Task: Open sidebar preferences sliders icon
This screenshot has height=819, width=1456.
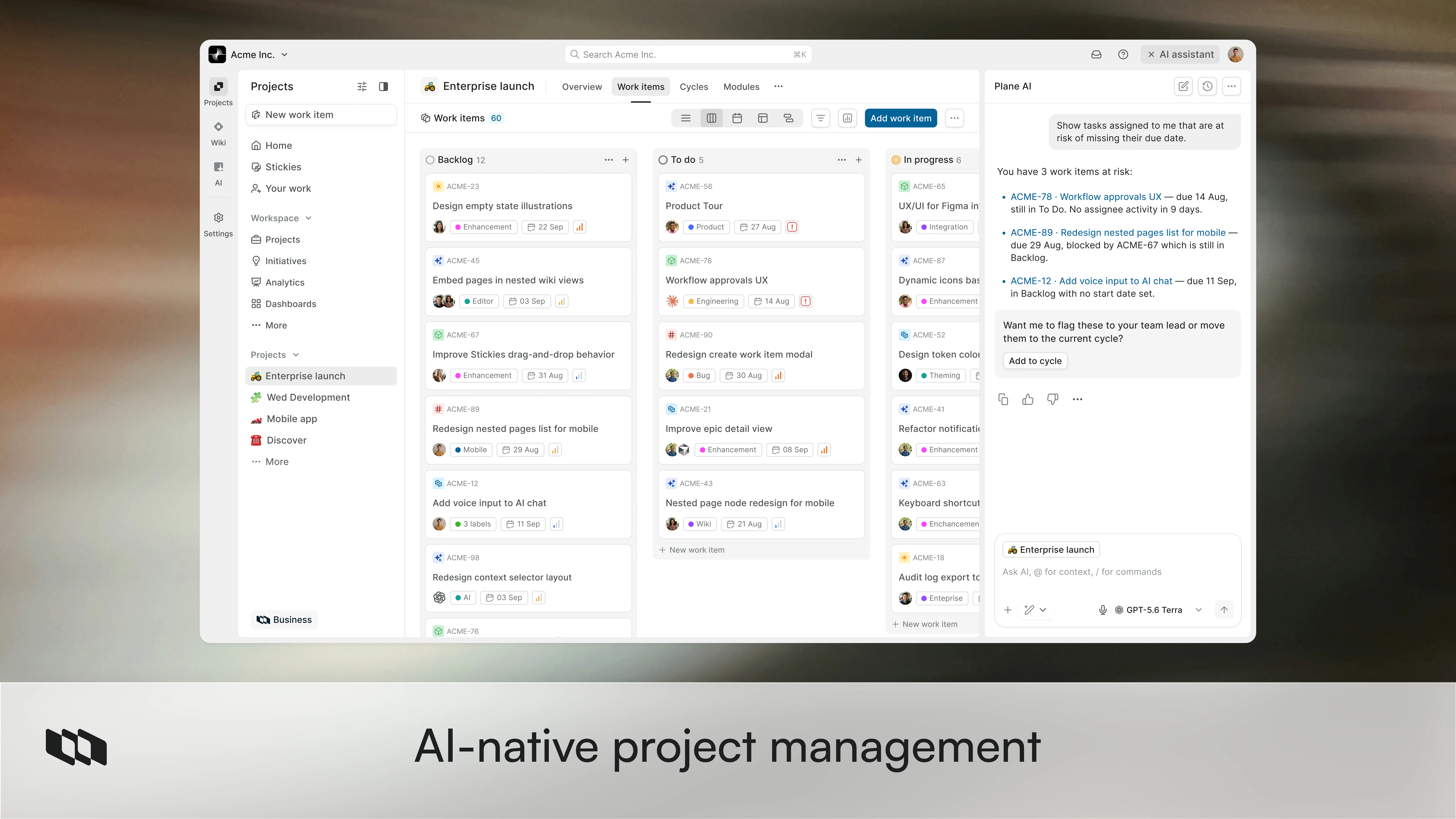Action: click(x=362, y=86)
